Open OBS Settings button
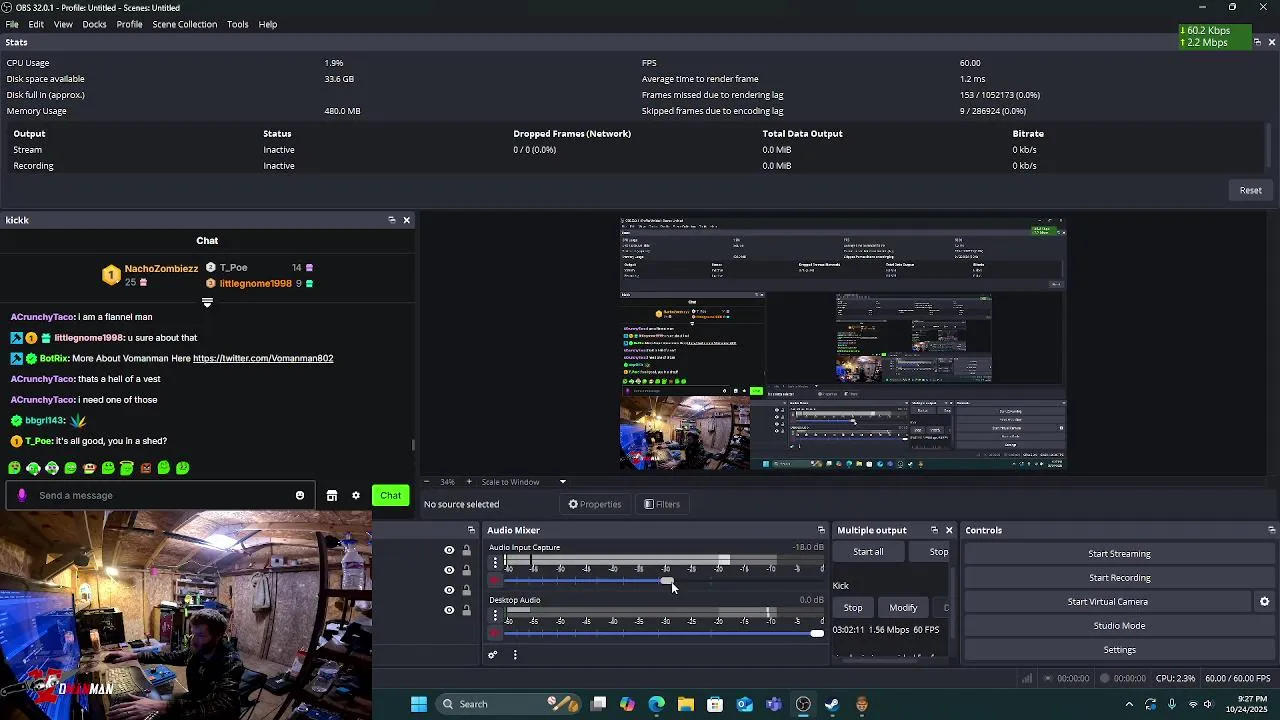This screenshot has height=720, width=1280. pyautogui.click(x=1119, y=650)
